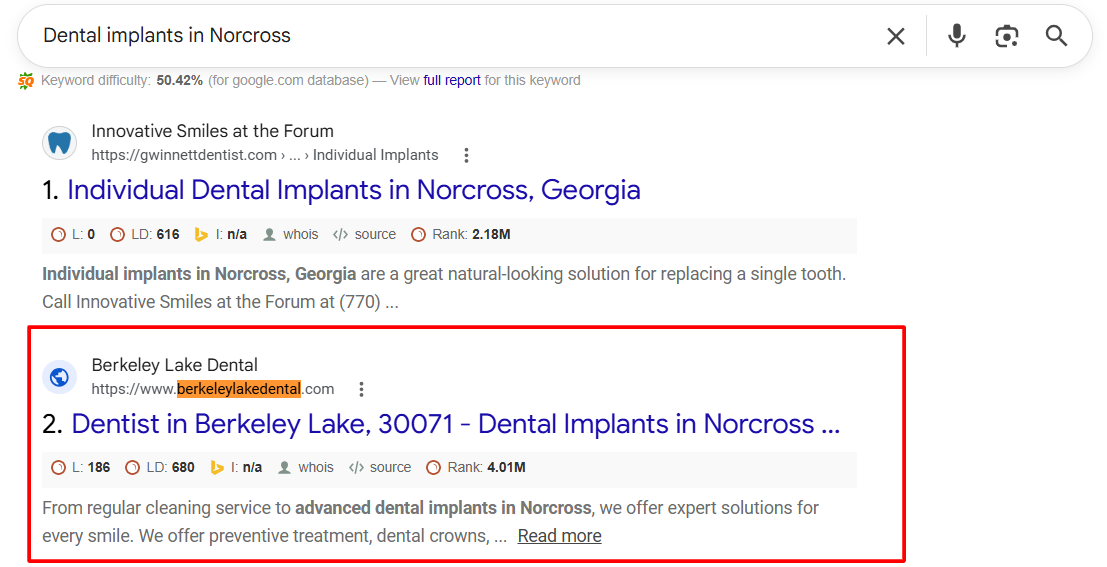Click the www.berkeleylakedental.com URL
The image size is (1107, 567).
[x=213, y=389]
